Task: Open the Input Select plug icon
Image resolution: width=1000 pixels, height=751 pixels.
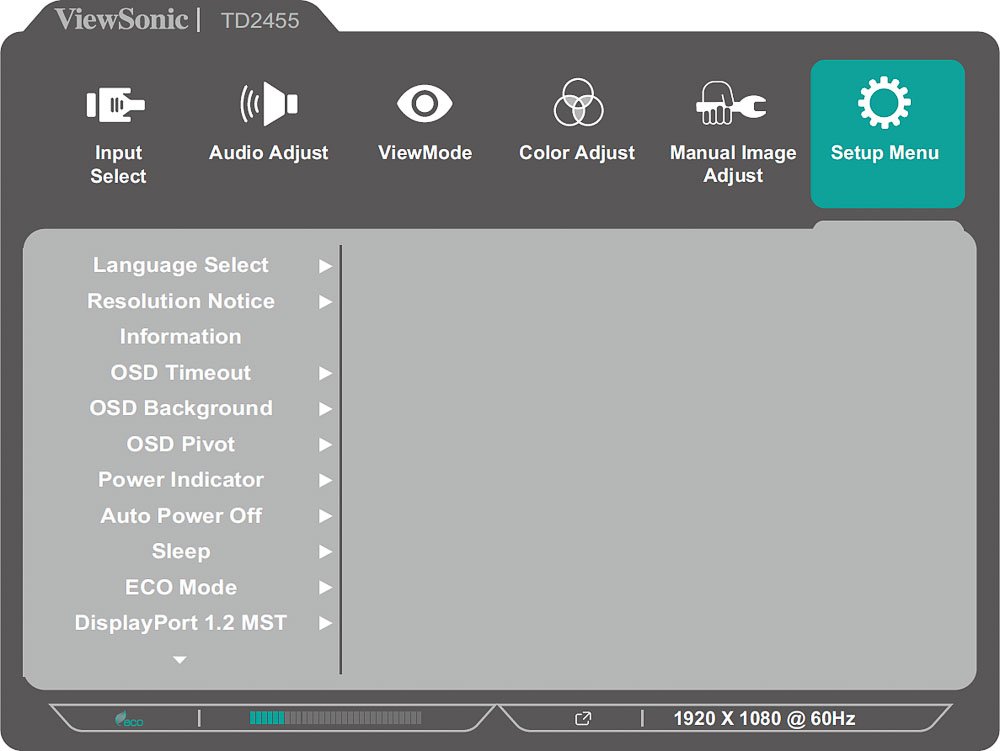Action: point(117,105)
